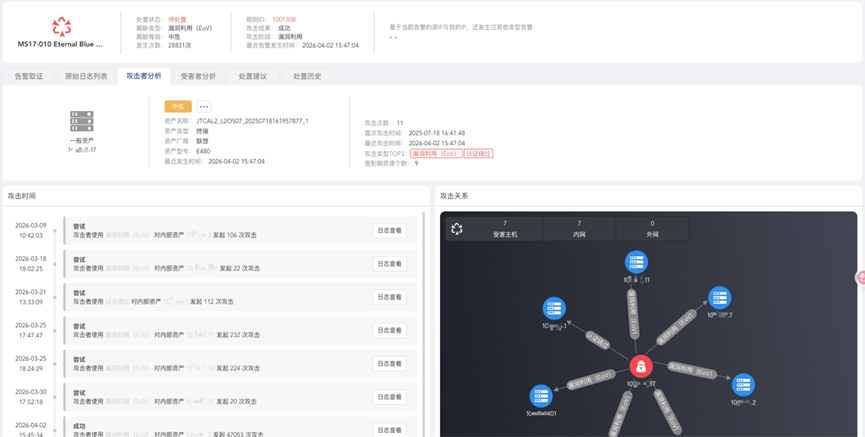The height and width of the screenshot is (437, 865).
Task: Click the victim host node ending in .1
Action: coord(554,308)
